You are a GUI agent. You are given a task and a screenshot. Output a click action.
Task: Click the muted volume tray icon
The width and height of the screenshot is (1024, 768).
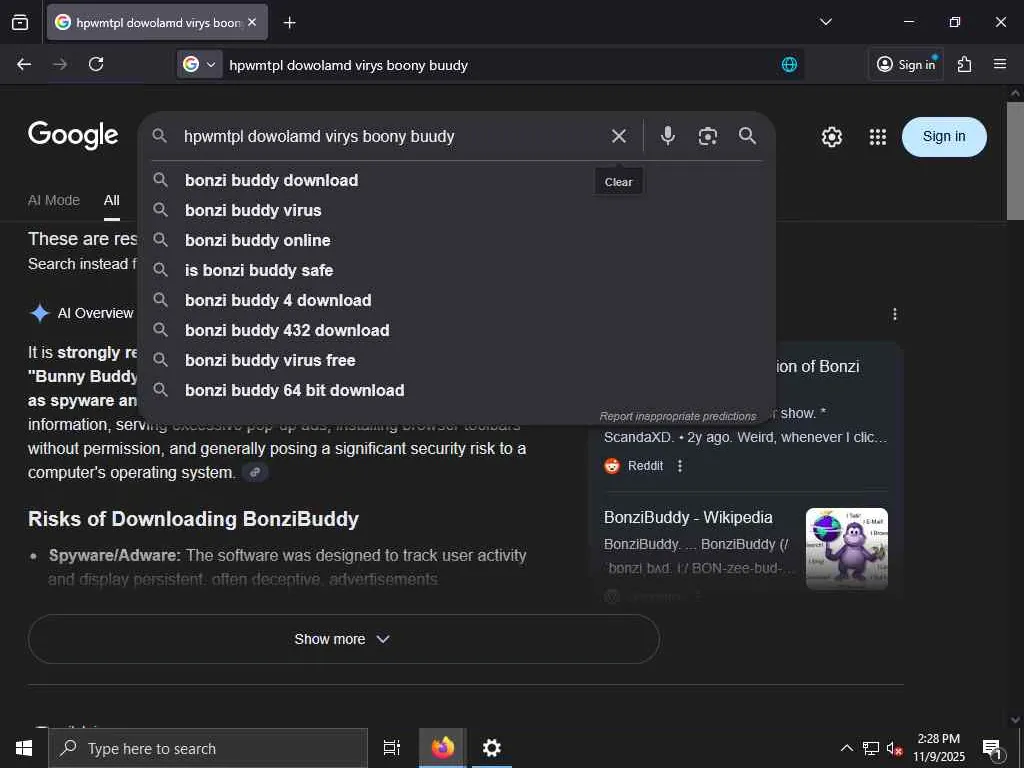[x=894, y=748]
